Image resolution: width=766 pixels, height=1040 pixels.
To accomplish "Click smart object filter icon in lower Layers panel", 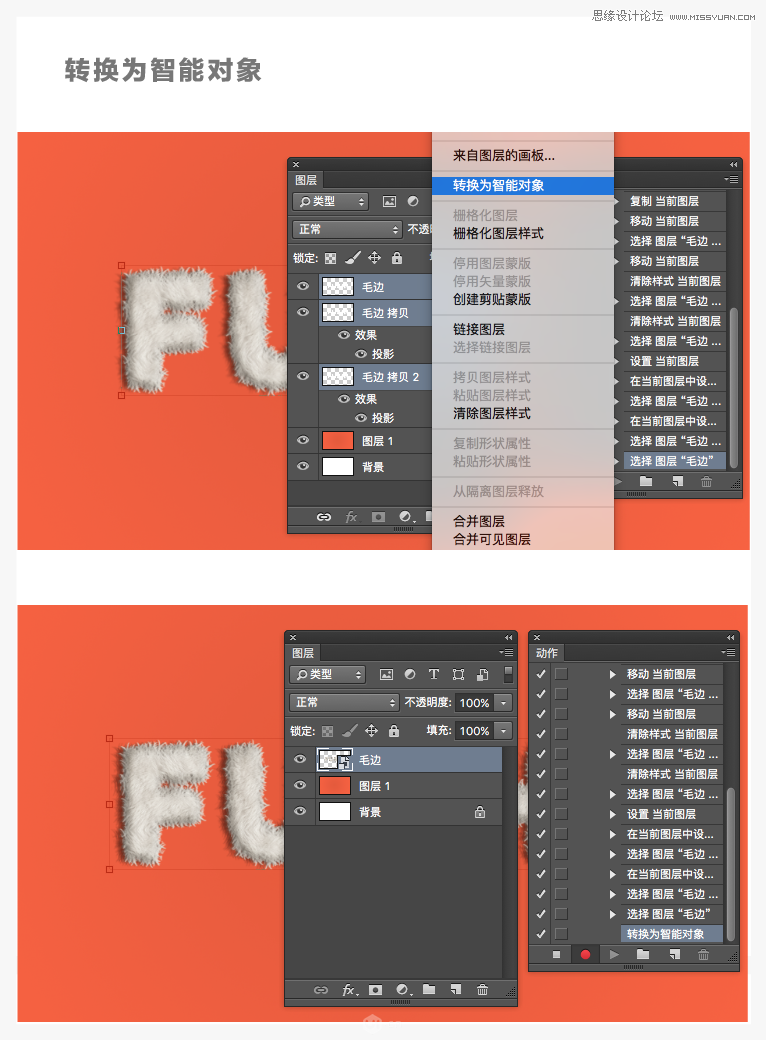I will coord(483,675).
